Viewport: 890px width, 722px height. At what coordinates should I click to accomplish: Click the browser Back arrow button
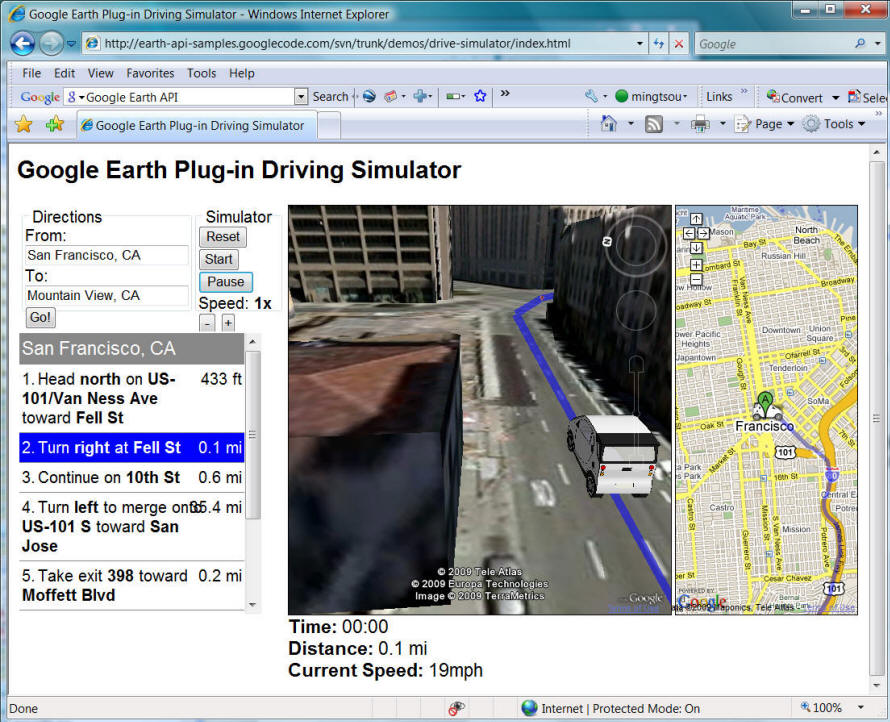(x=23, y=43)
